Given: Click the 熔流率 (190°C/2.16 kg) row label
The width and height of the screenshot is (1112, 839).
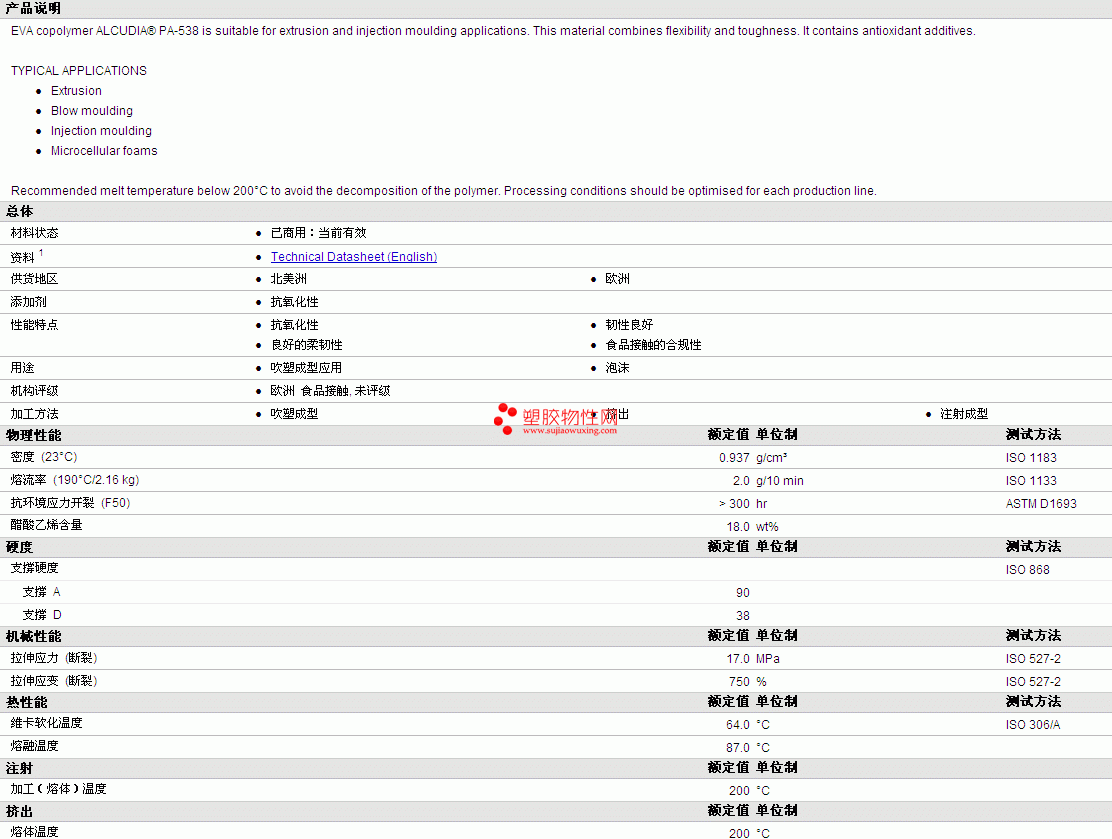Looking at the screenshot, I should click(74, 480).
